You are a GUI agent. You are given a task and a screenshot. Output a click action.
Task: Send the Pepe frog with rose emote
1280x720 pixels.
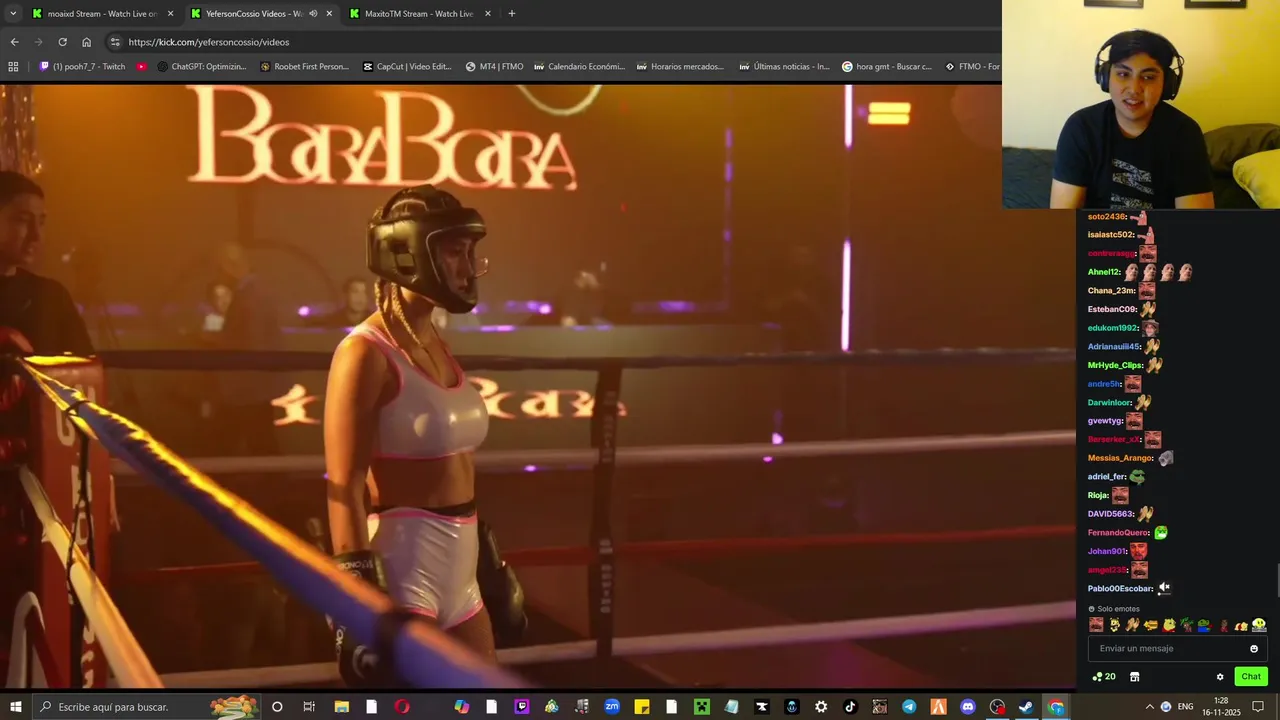coord(1204,625)
